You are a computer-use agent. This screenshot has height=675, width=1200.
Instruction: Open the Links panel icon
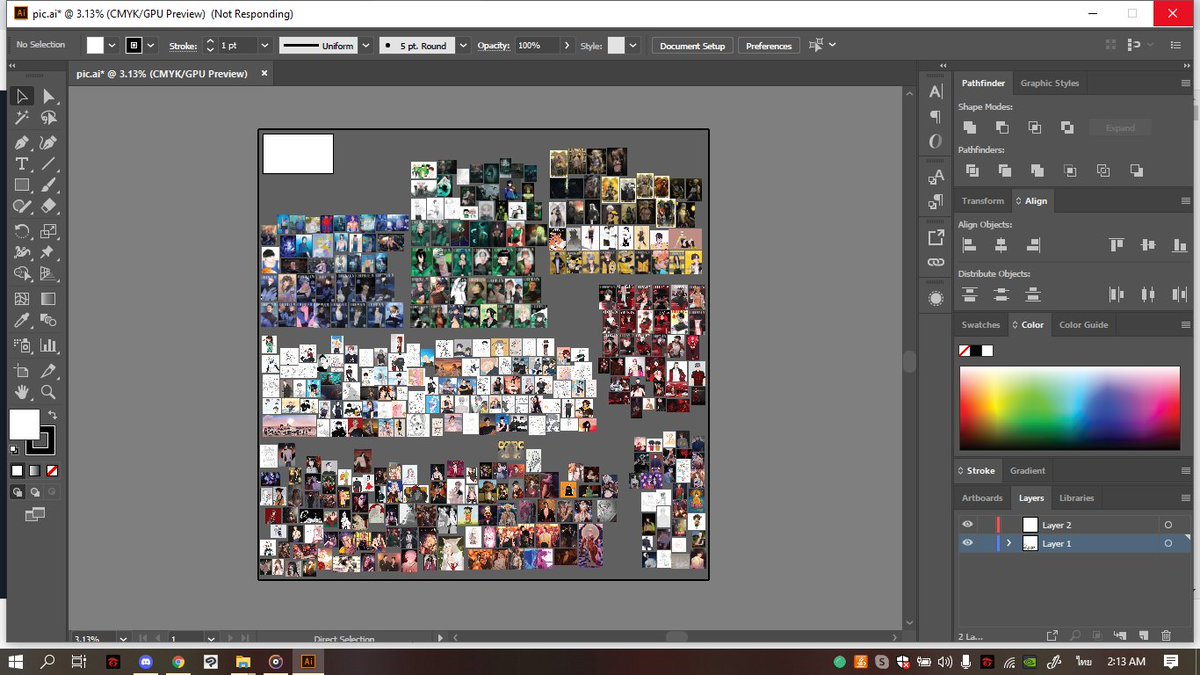936,262
